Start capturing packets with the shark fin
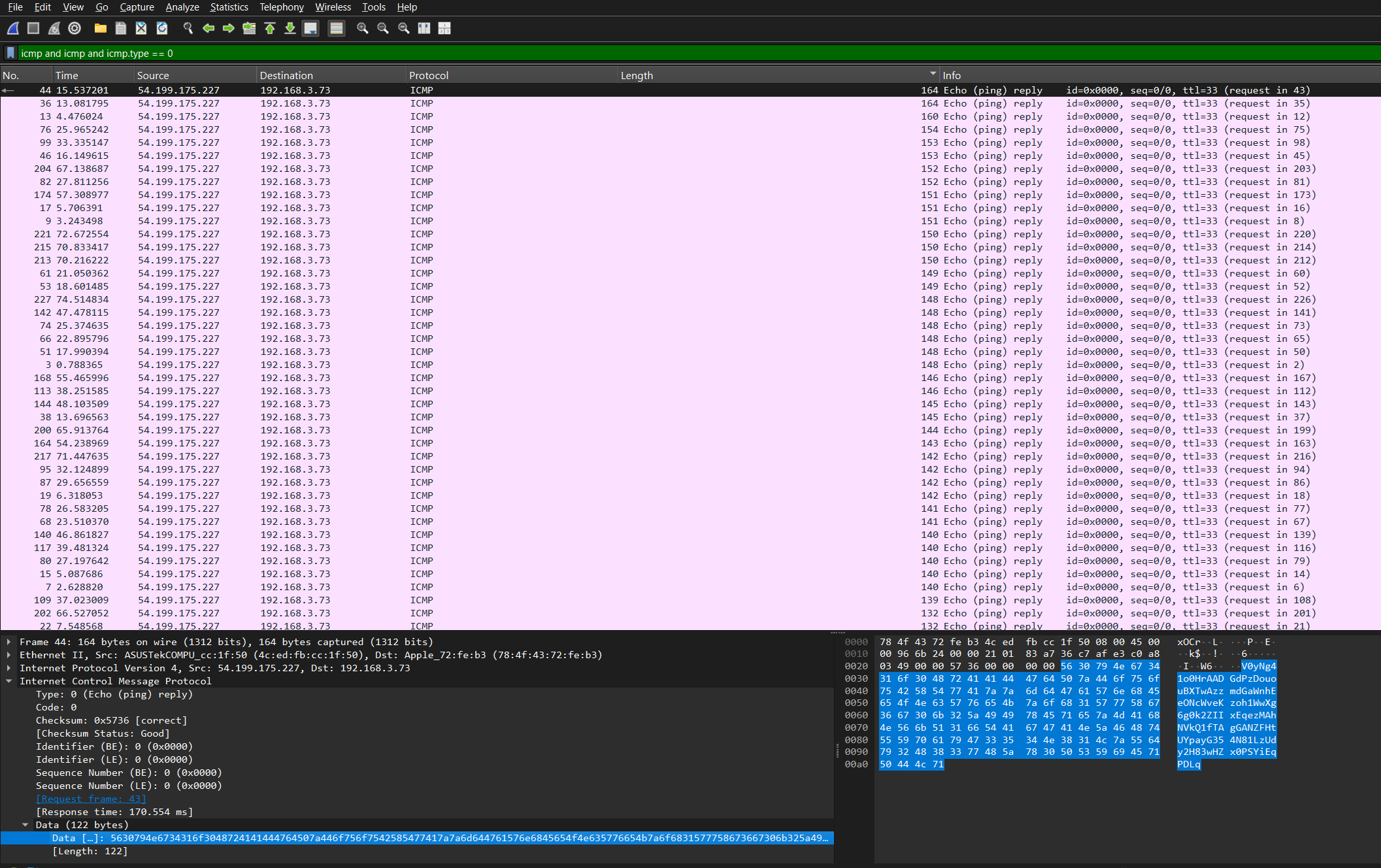 click(x=13, y=28)
